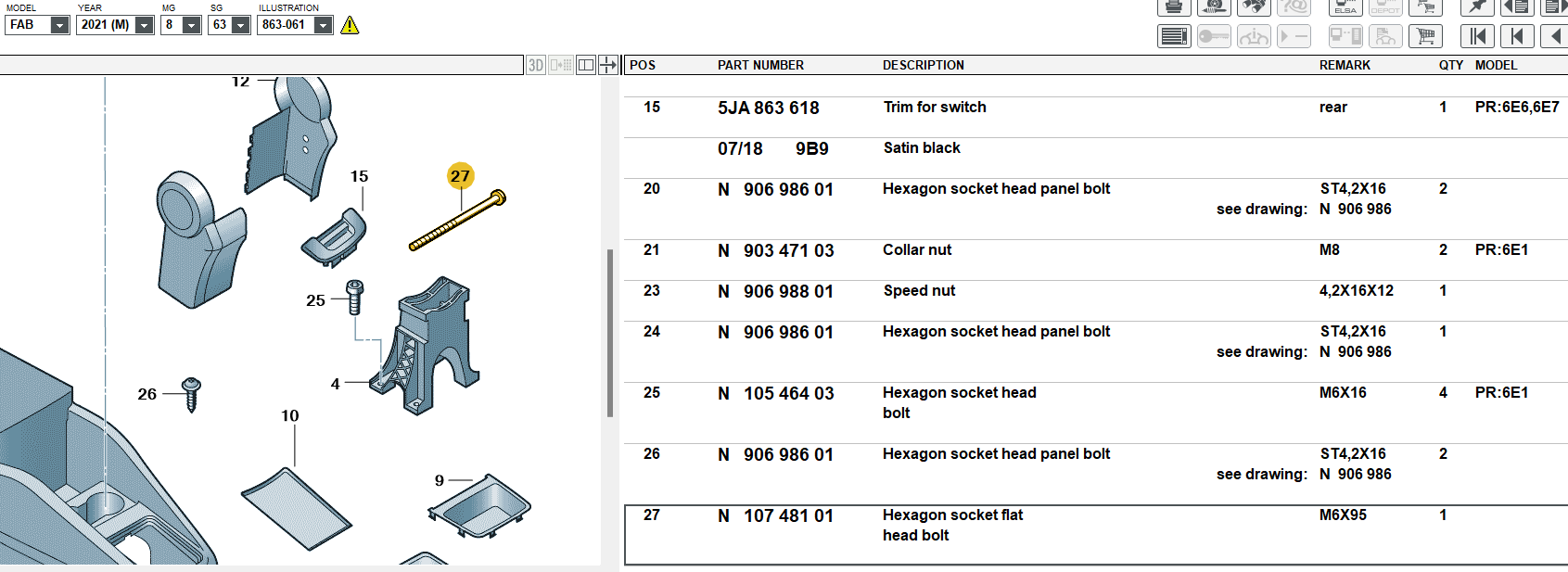Click the page with right arrow icon
This screenshot has width=1568, height=572.
point(1555,7)
